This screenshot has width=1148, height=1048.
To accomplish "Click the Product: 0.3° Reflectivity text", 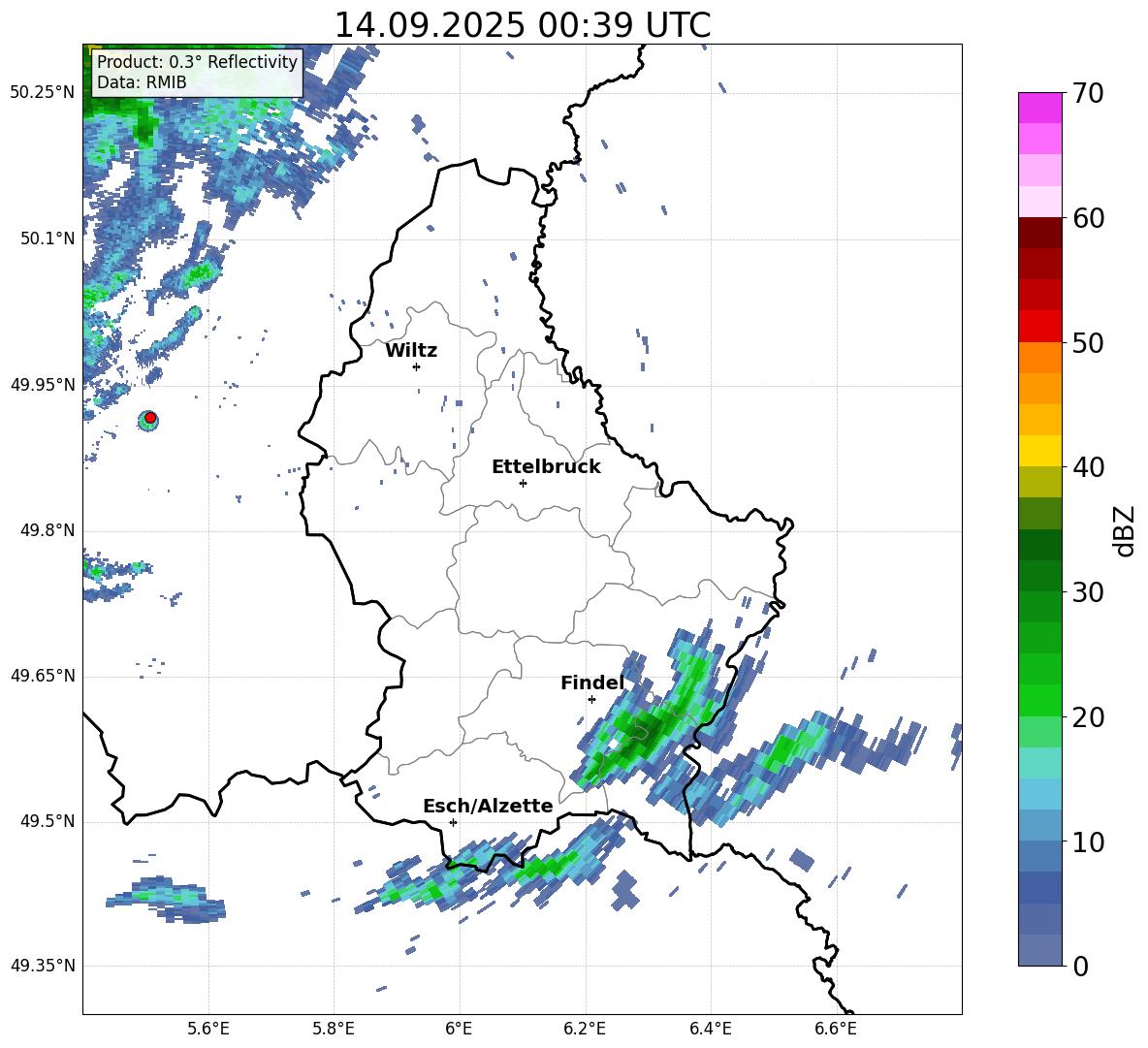I will pyautogui.click(x=197, y=61).
